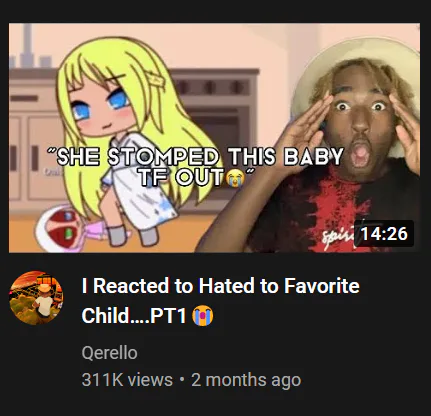This screenshot has height=416, width=431.
Task: Click the Qerello channel avatar
Action: pos(36,298)
